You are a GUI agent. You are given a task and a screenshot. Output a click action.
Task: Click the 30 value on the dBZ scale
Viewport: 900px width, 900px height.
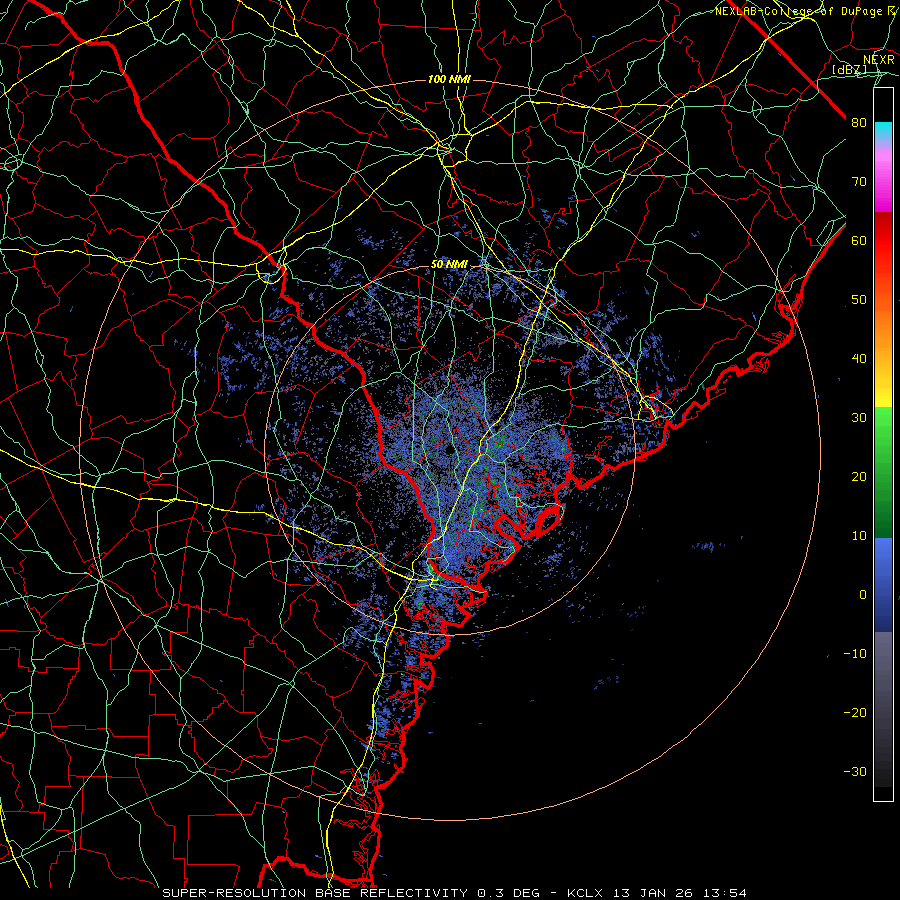(x=859, y=418)
